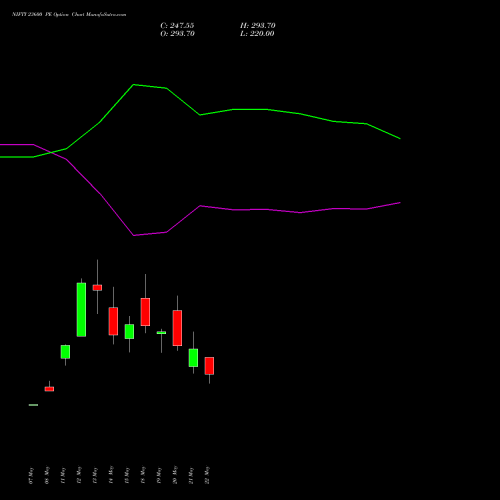
Task: Click the low value L: 220.00
Action: point(257,34)
